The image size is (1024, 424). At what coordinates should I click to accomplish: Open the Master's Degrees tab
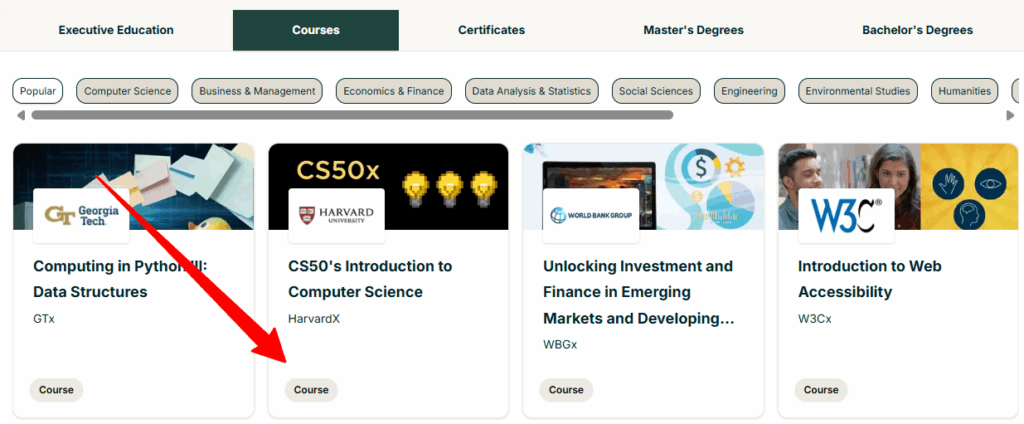(693, 30)
